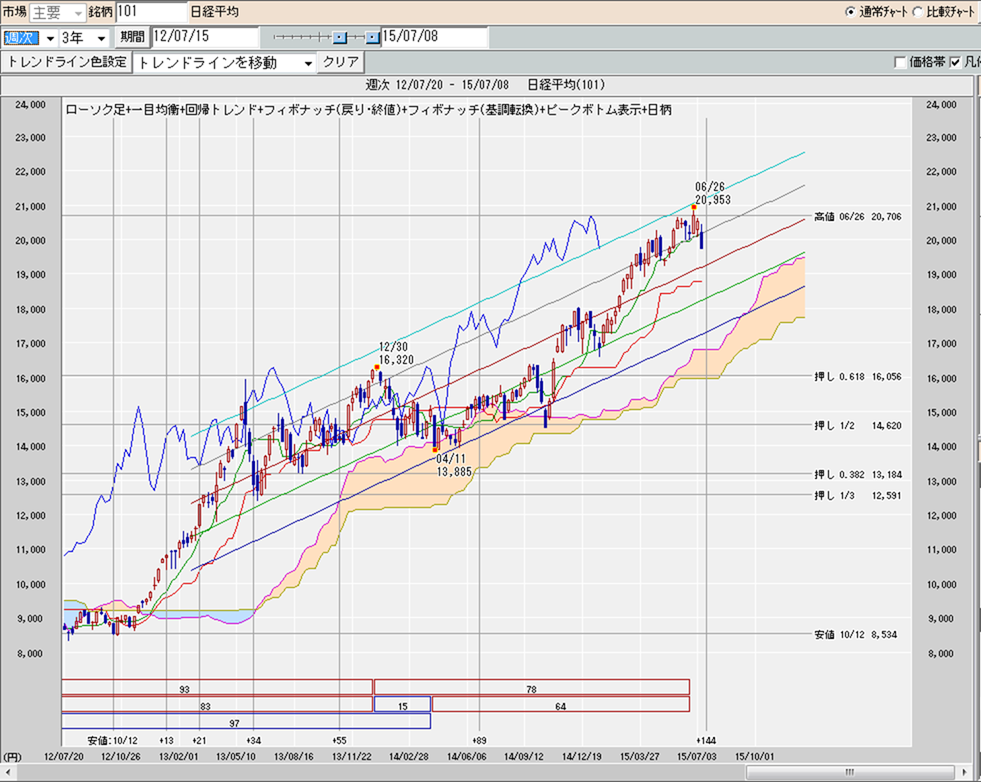981x782 pixels.
Task: Click the cycle box labeled 78
Action: coord(532,688)
